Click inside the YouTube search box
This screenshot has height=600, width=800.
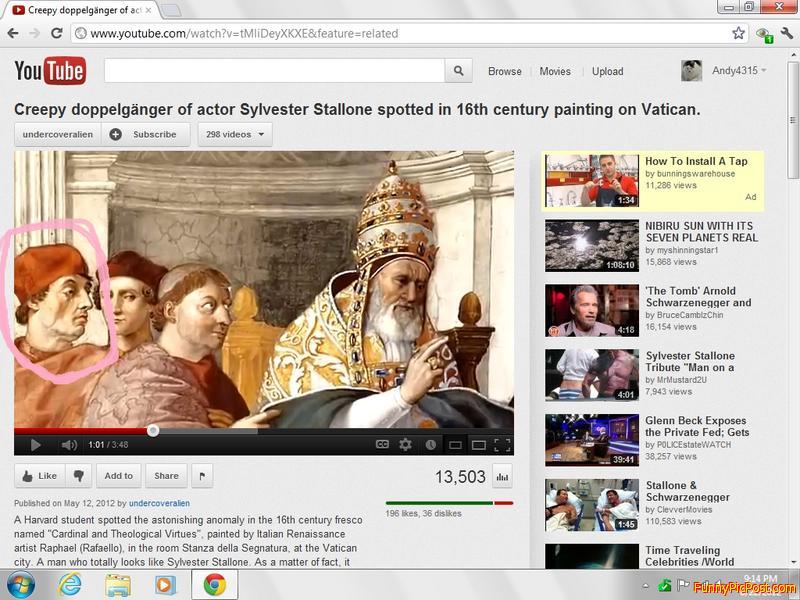pyautogui.click(x=274, y=71)
